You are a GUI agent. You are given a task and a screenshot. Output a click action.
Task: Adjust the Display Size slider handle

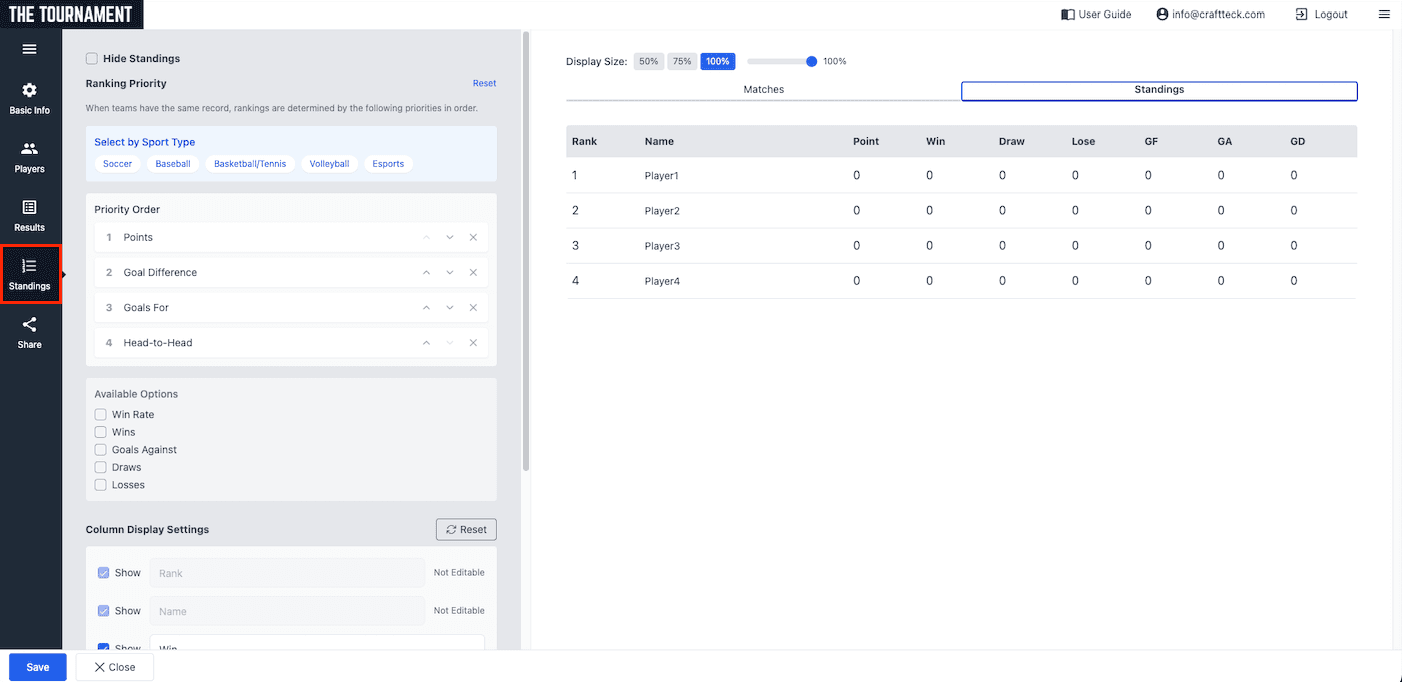click(x=811, y=62)
